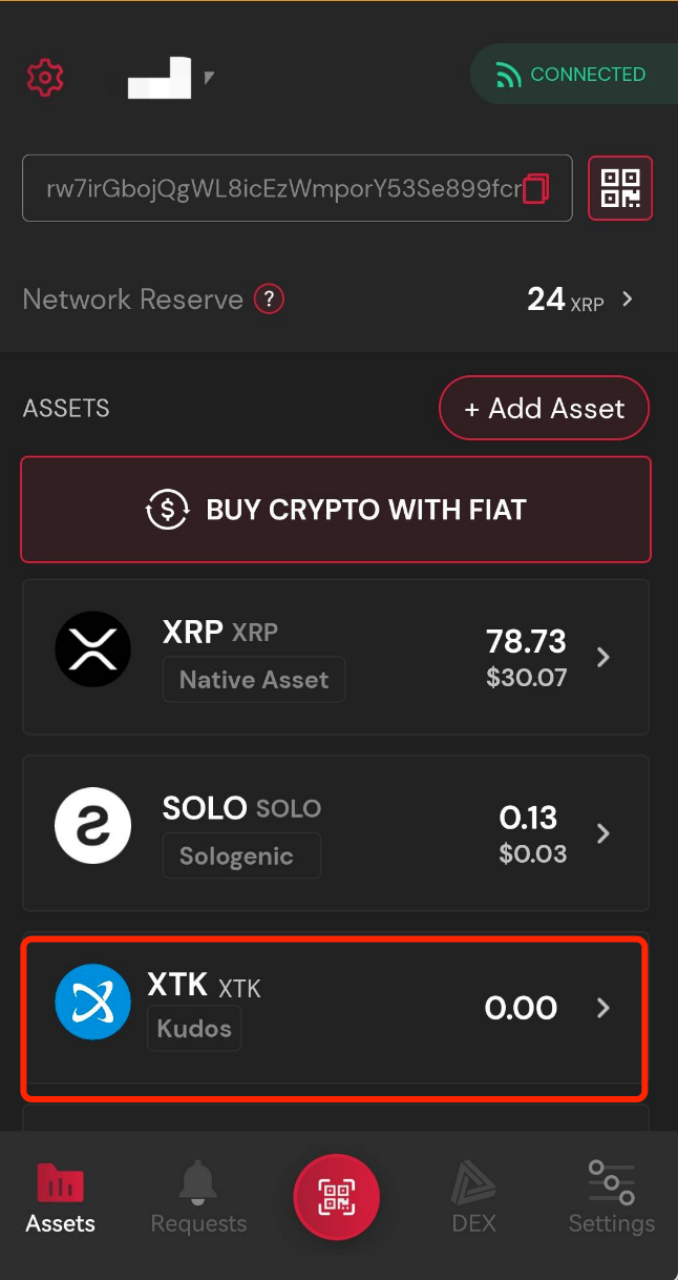The height and width of the screenshot is (1280, 678).
Task: Open SOLO asset details chevron
Action: (x=603, y=833)
